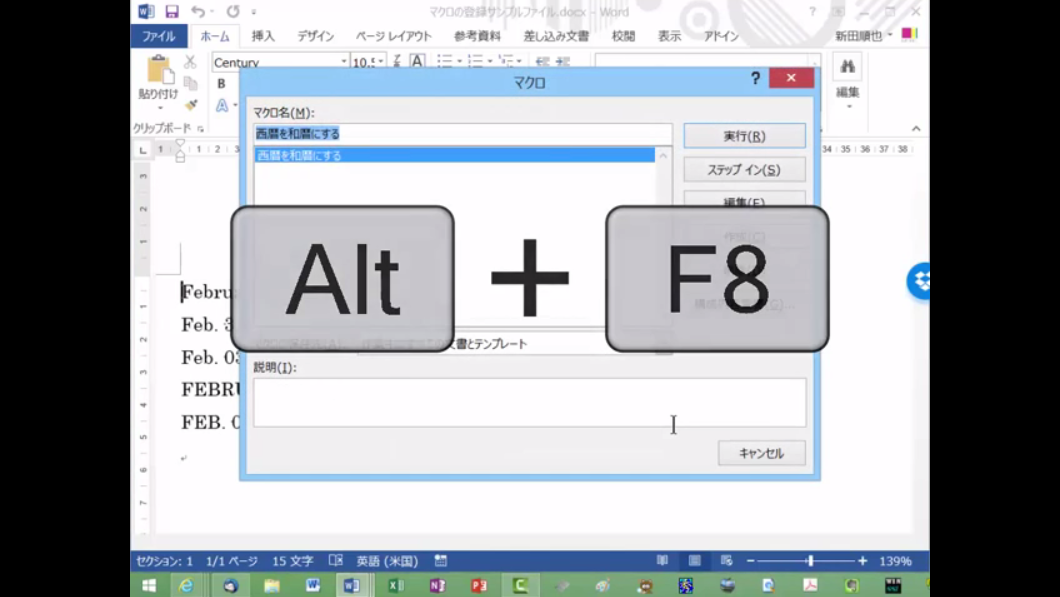Open the ファイル (File) tab
Image resolution: width=1060 pixels, height=597 pixels.
click(158, 36)
